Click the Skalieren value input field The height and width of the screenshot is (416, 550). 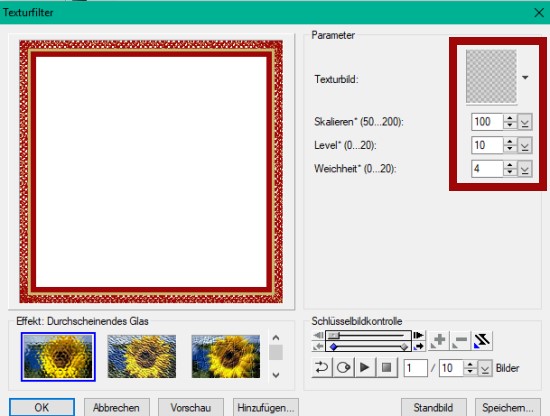click(x=488, y=122)
